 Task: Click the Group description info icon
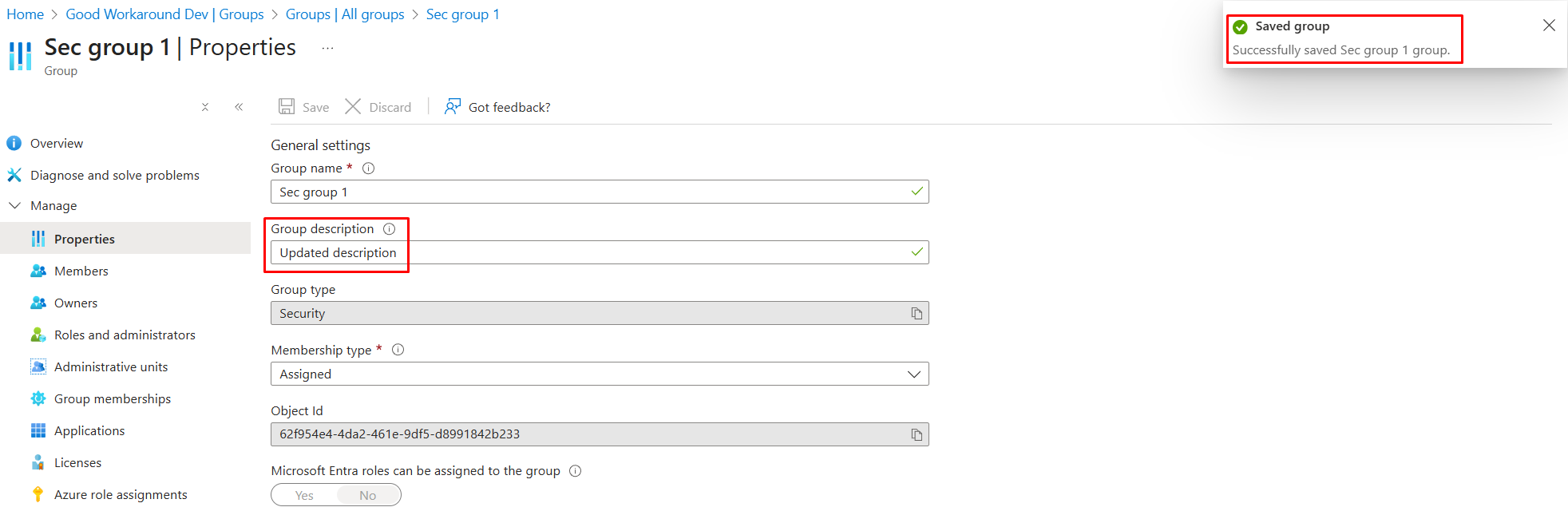[390, 229]
